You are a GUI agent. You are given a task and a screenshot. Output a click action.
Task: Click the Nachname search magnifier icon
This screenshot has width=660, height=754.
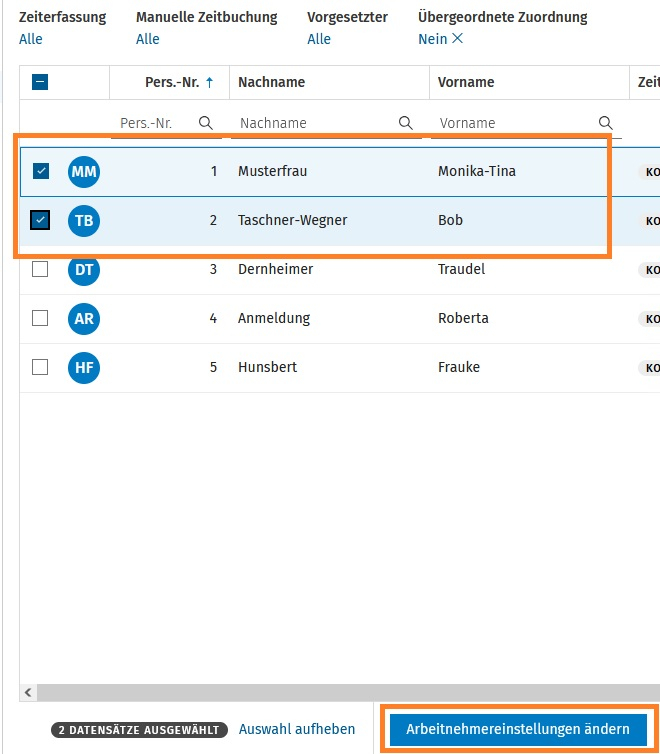coord(406,123)
